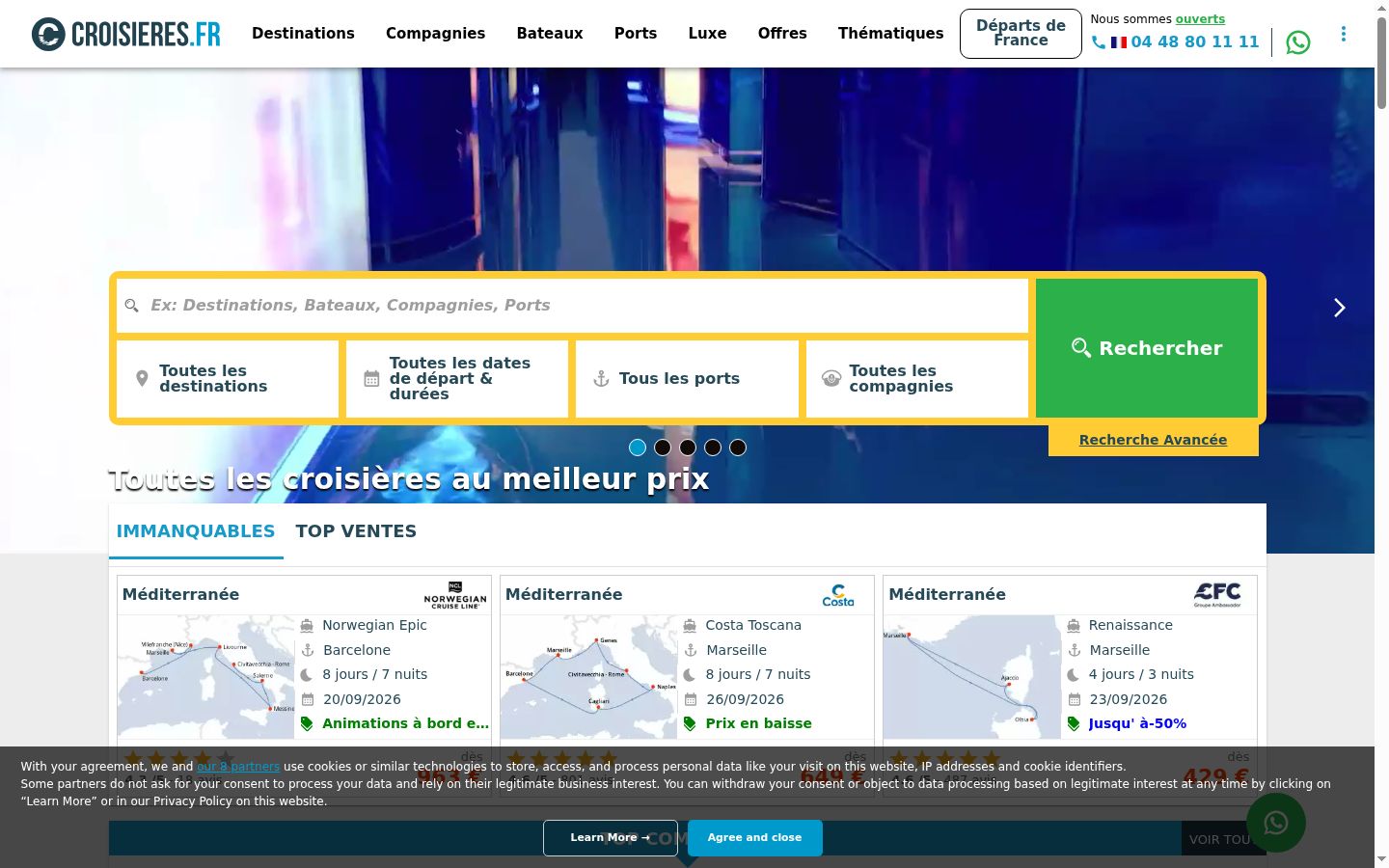This screenshot has width=1389, height=868.
Task: Click Norwegian Epic ship name
Action: [374, 625]
